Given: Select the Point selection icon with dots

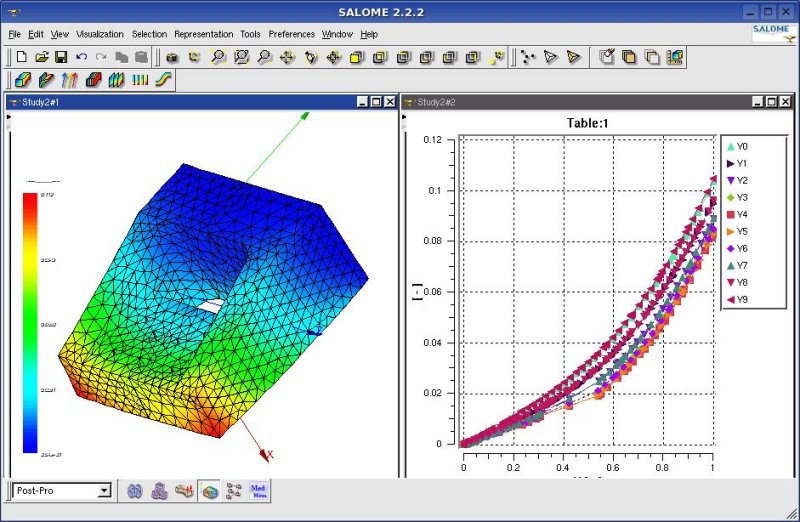Looking at the screenshot, I should [528, 57].
